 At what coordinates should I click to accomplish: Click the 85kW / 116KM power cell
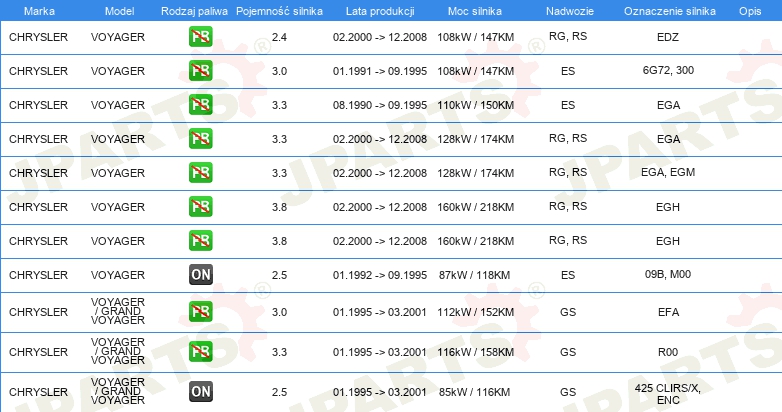coord(474,392)
